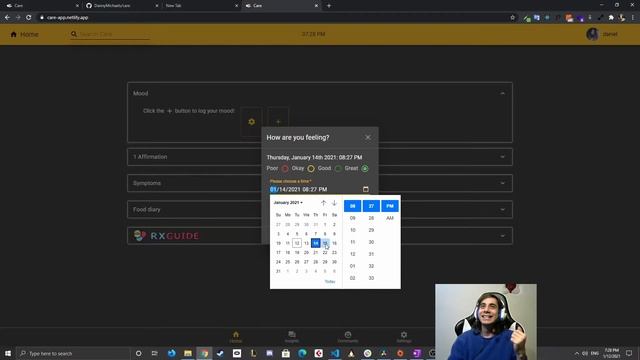640x360 pixels.
Task: Select PM in the time picker
Action: click(390, 206)
